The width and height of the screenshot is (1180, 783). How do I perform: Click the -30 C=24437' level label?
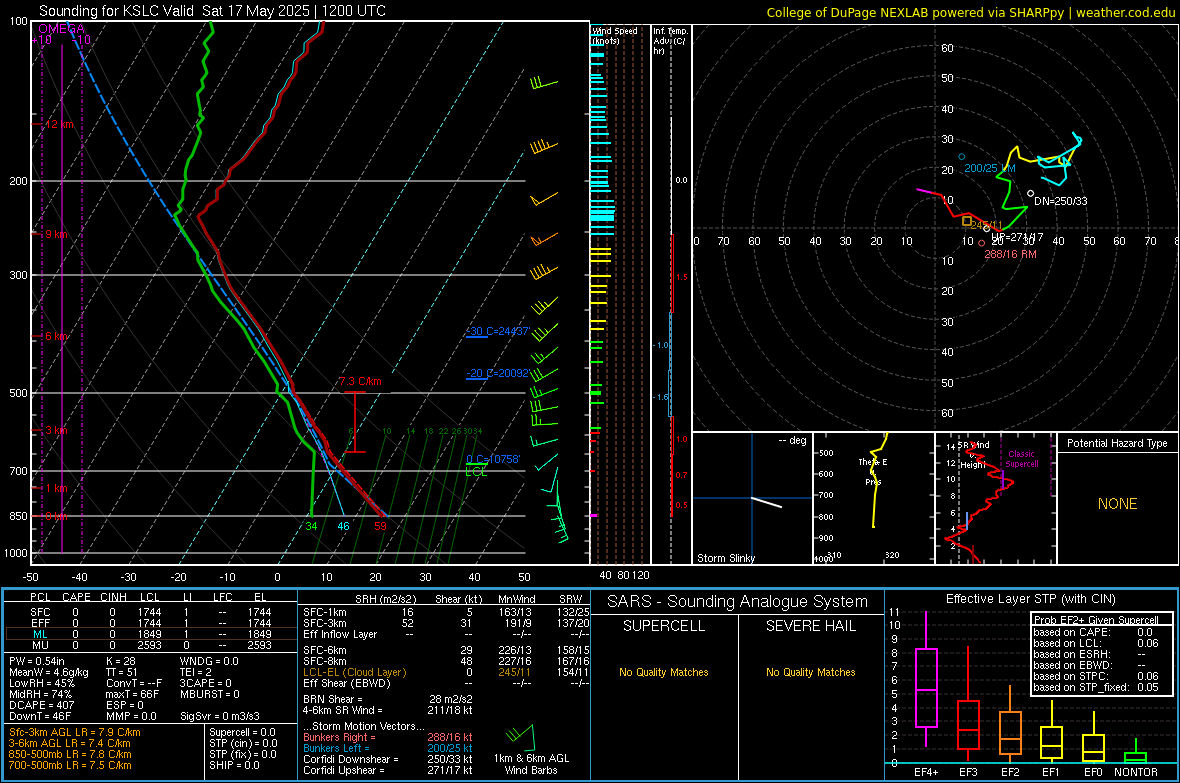[x=497, y=331]
